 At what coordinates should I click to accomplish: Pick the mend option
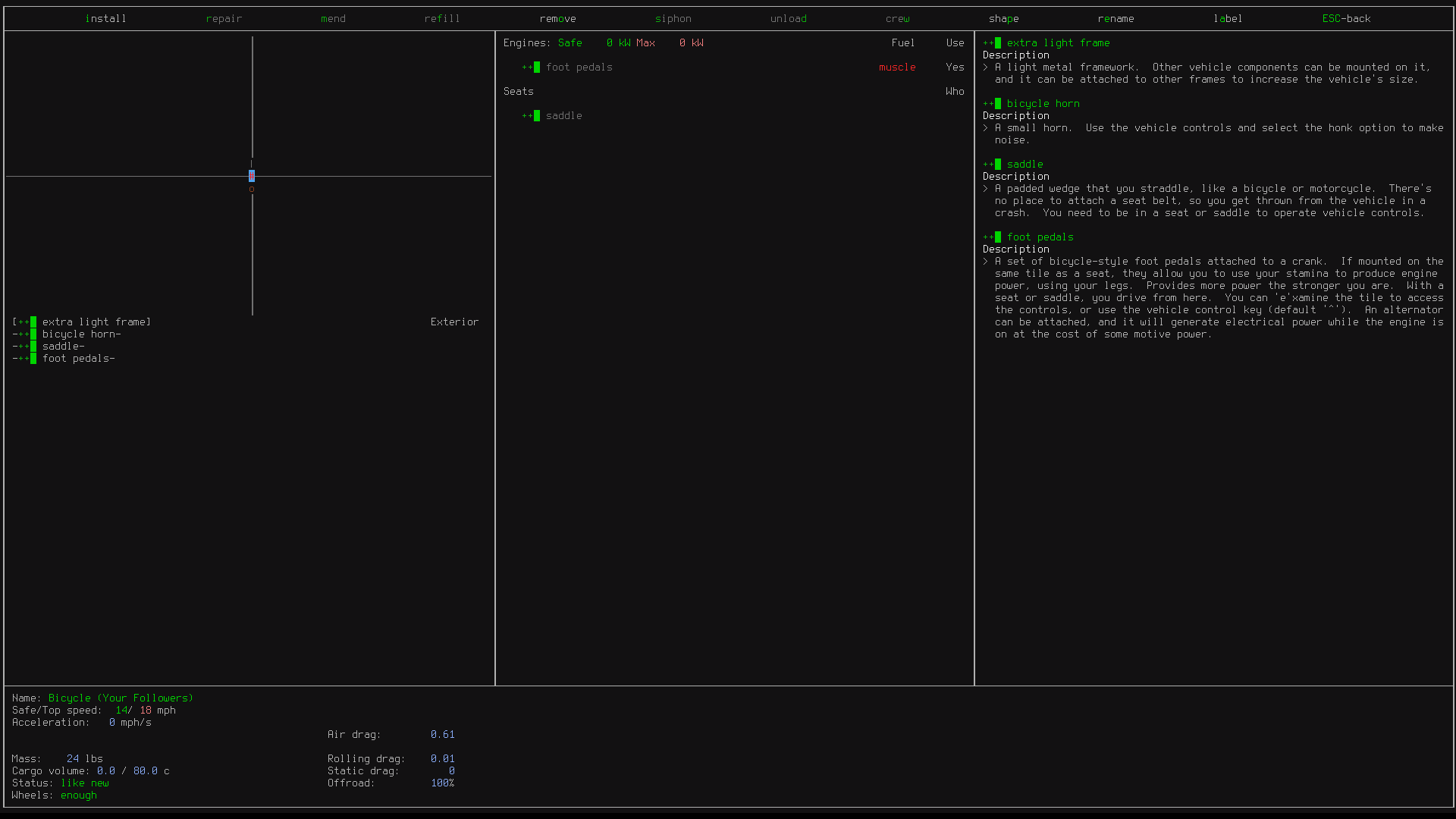click(333, 19)
